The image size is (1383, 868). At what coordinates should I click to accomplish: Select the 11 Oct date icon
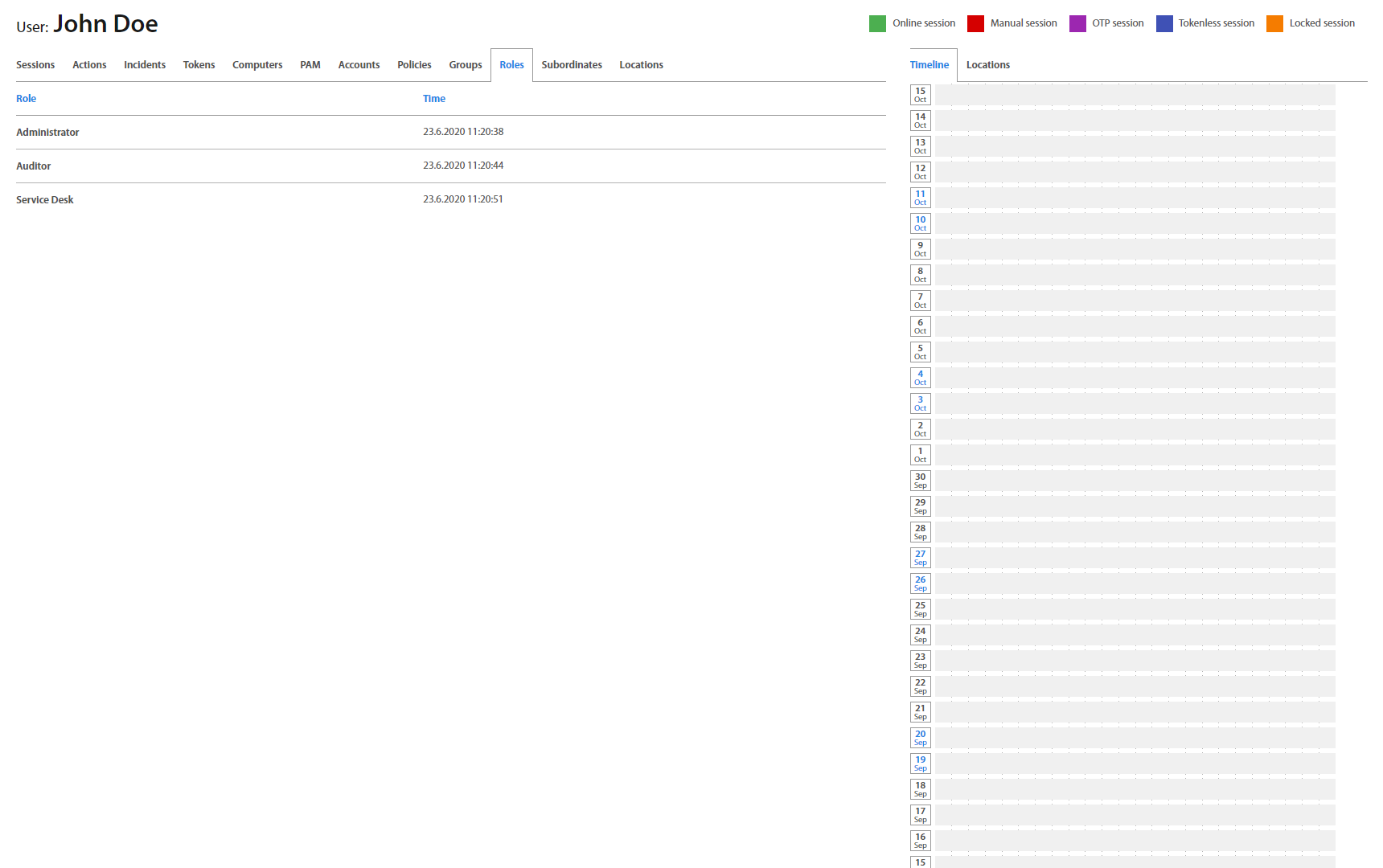point(920,198)
